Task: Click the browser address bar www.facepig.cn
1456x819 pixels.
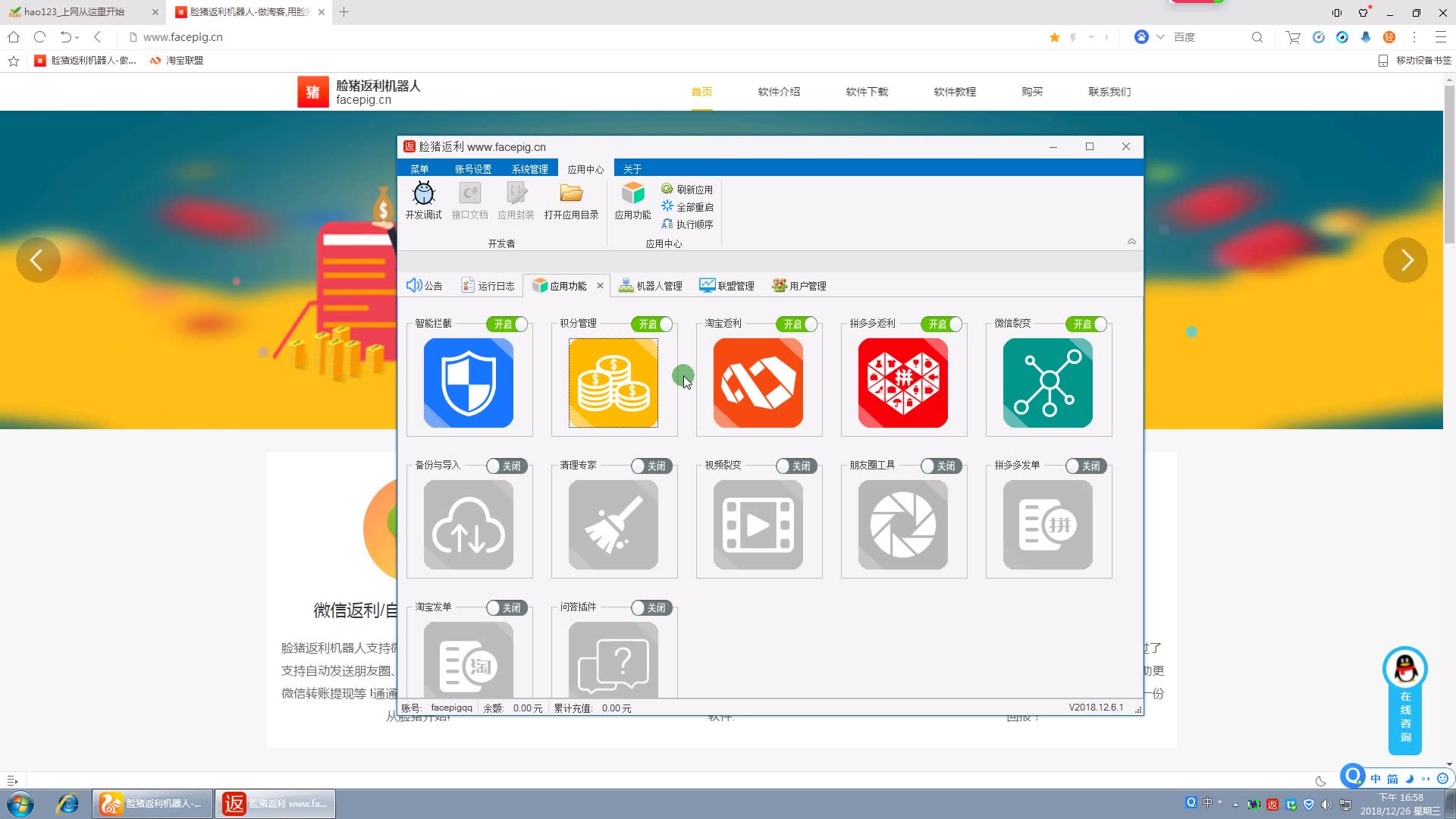Action: click(x=584, y=37)
